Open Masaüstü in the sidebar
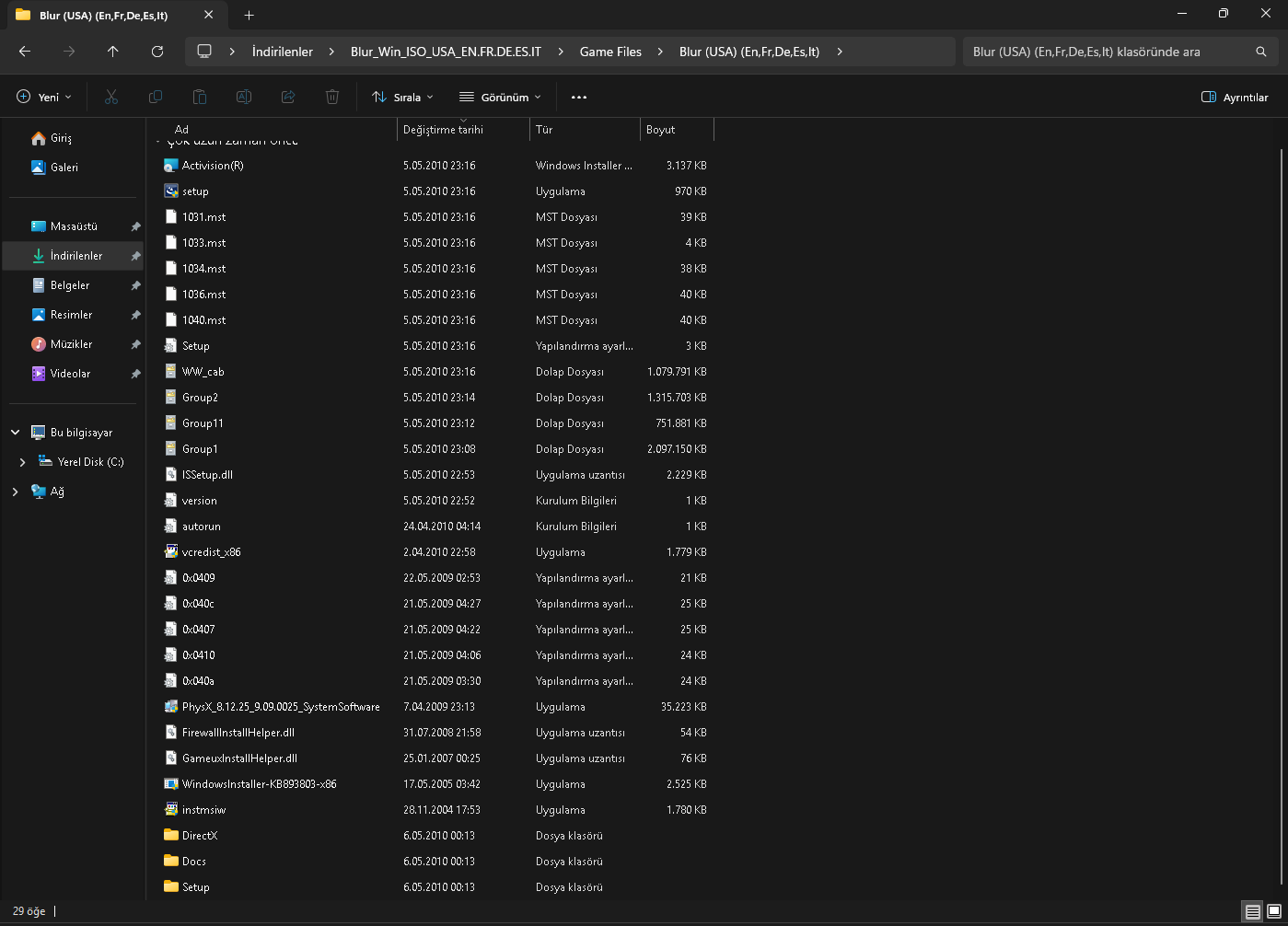The width and height of the screenshot is (1288, 926). [74, 226]
